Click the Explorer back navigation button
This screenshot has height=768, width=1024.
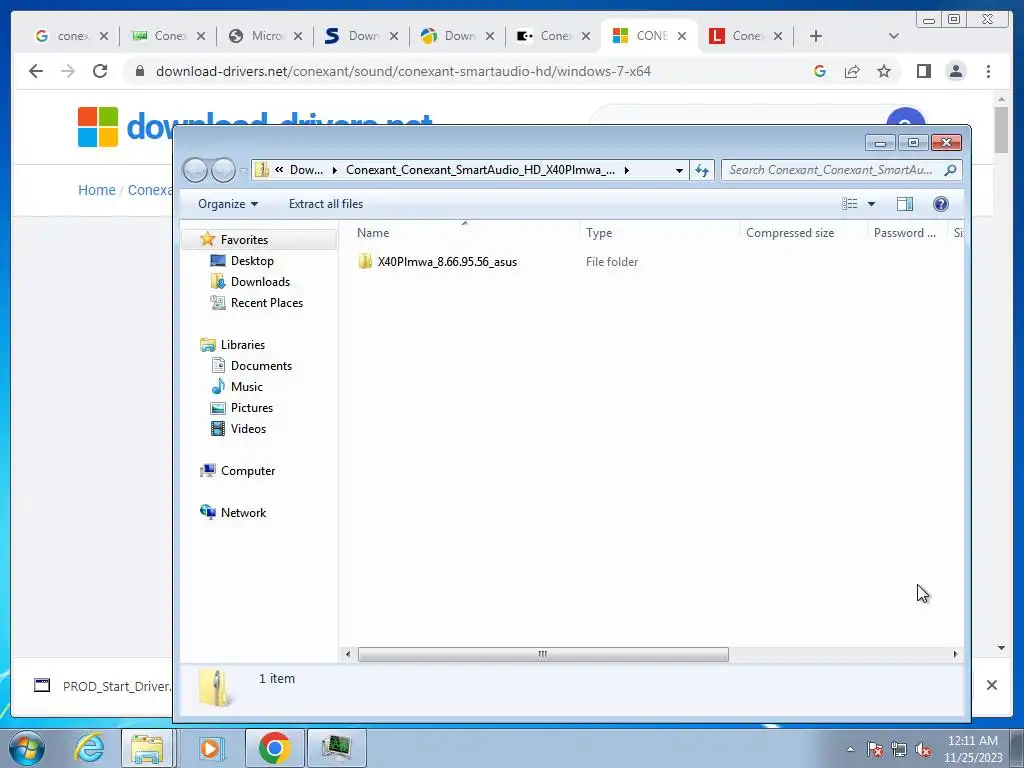[x=195, y=170]
